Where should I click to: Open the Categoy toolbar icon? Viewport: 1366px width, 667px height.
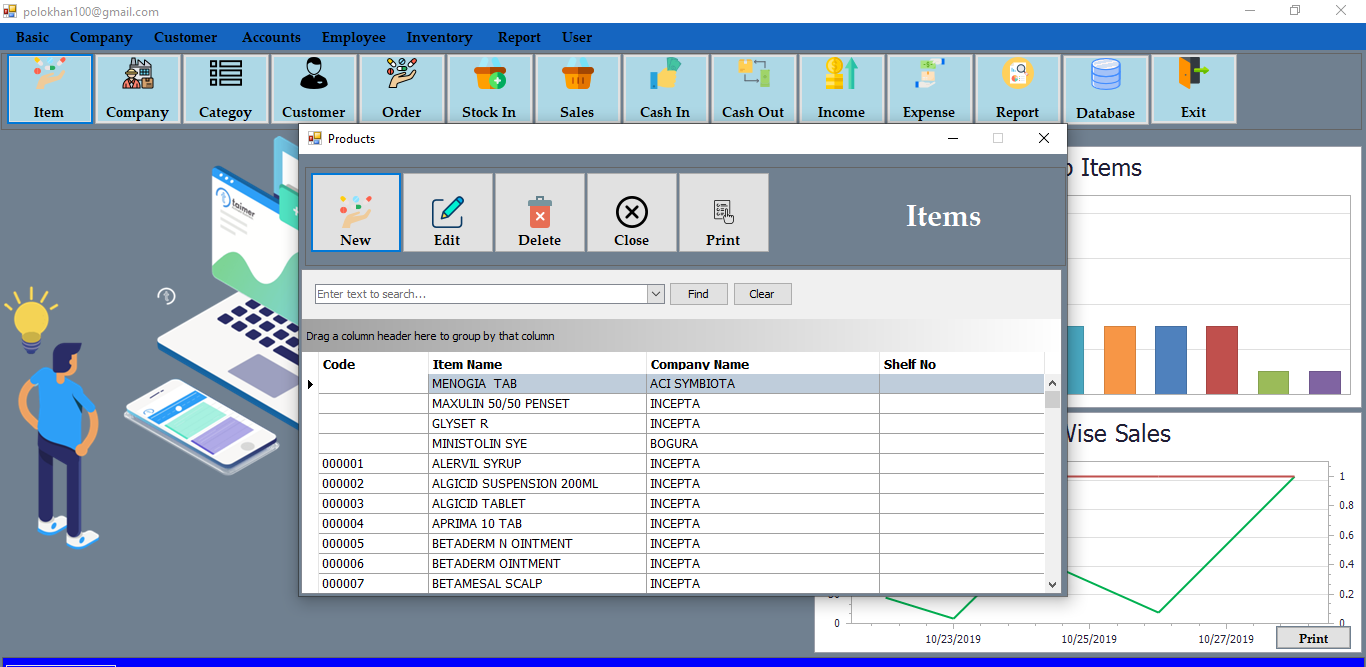(x=225, y=89)
